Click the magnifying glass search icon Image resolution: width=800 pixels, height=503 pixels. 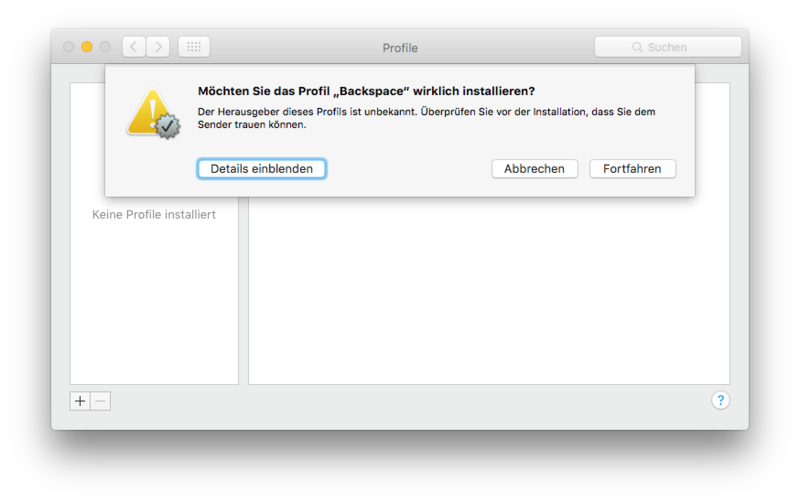(x=637, y=47)
